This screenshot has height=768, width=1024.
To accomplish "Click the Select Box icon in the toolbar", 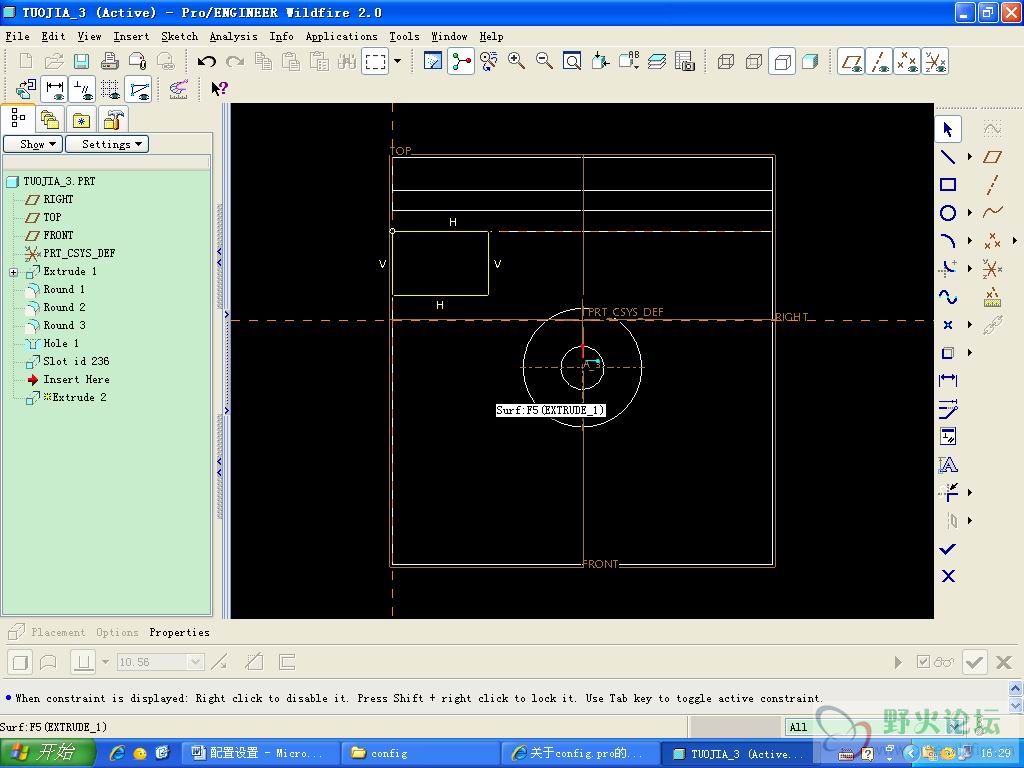I will 375,62.
